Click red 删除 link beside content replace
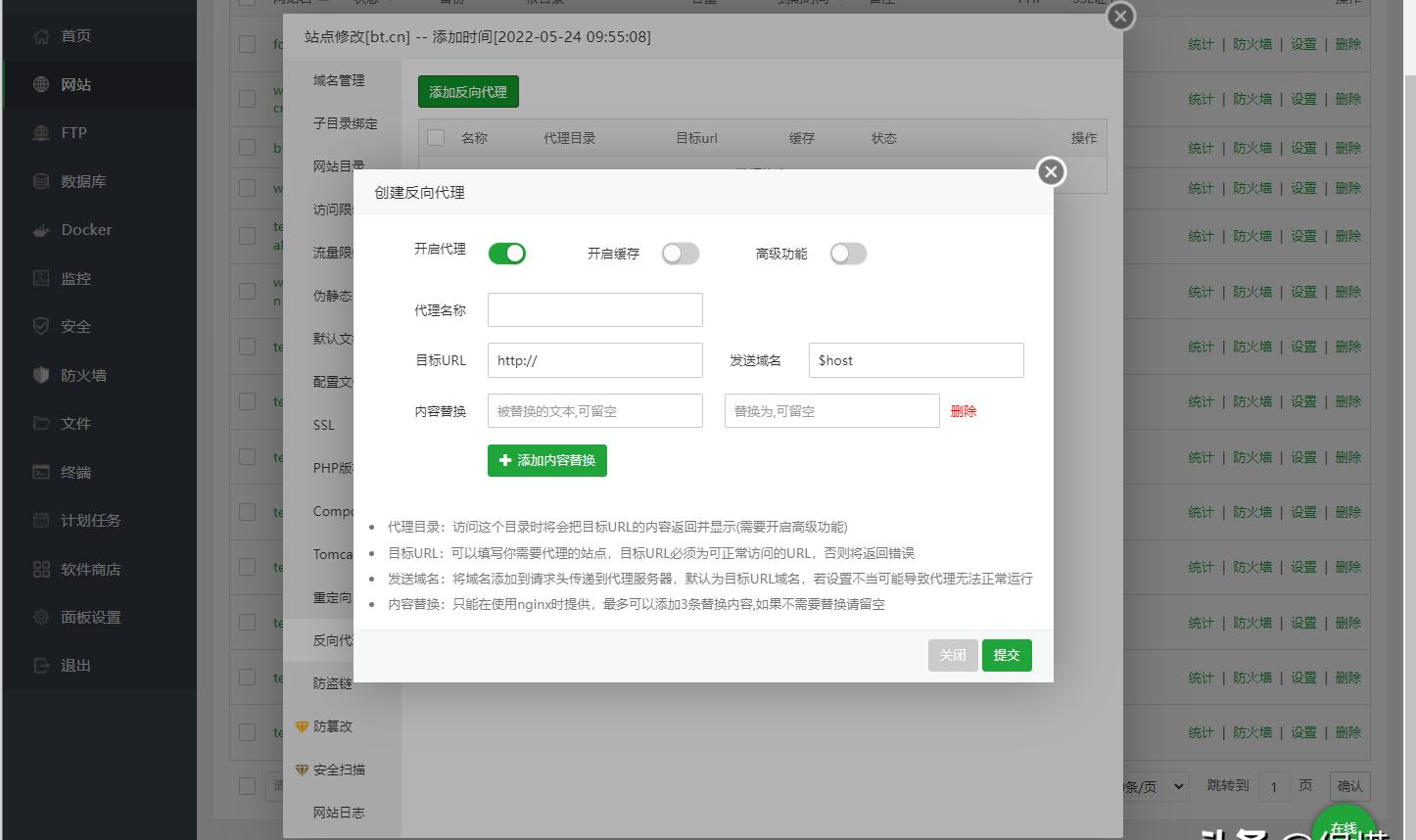The height and width of the screenshot is (840, 1416). point(964,411)
